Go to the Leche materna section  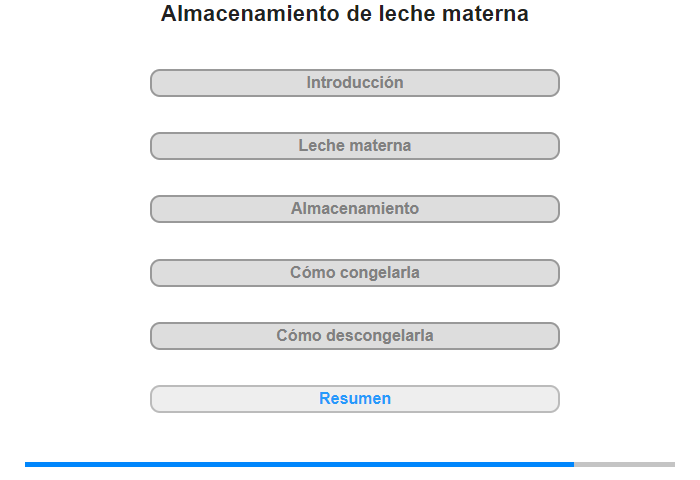pos(355,146)
